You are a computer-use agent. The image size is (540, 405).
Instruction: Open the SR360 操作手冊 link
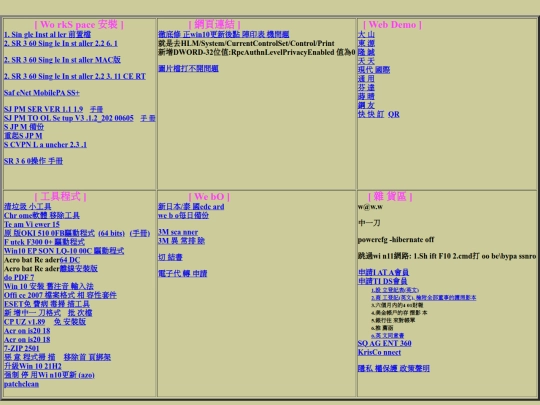coord(33,161)
